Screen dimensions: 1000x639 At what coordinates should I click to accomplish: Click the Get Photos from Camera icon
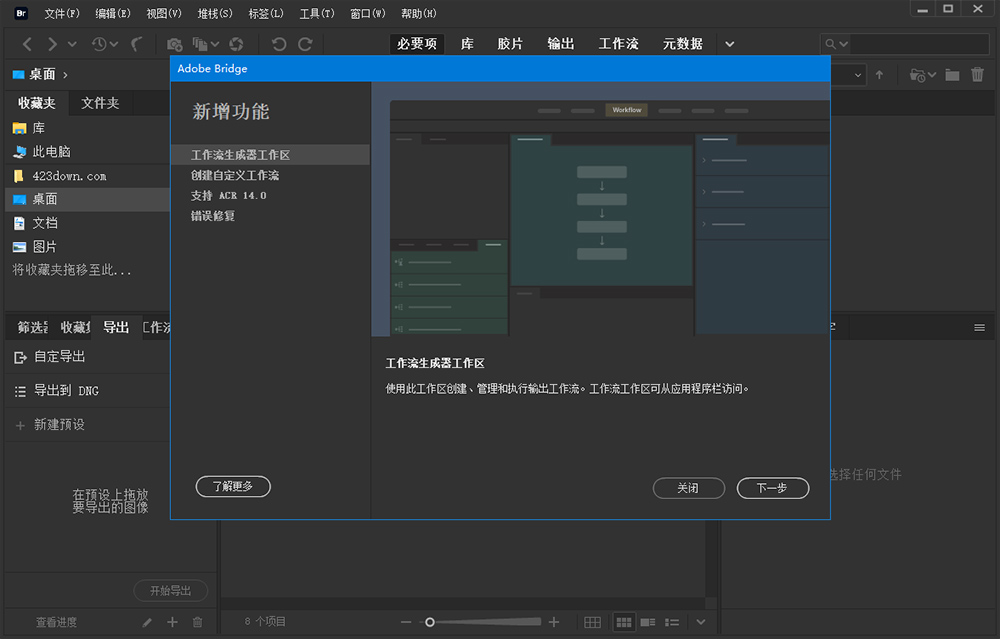pyautogui.click(x=173, y=44)
